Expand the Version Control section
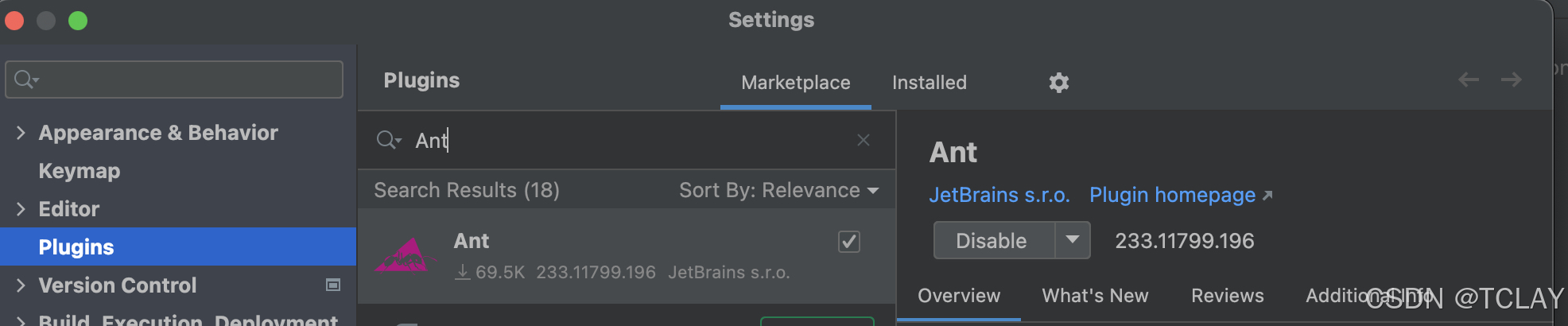Image resolution: width=1568 pixels, height=326 pixels. pos(21,285)
